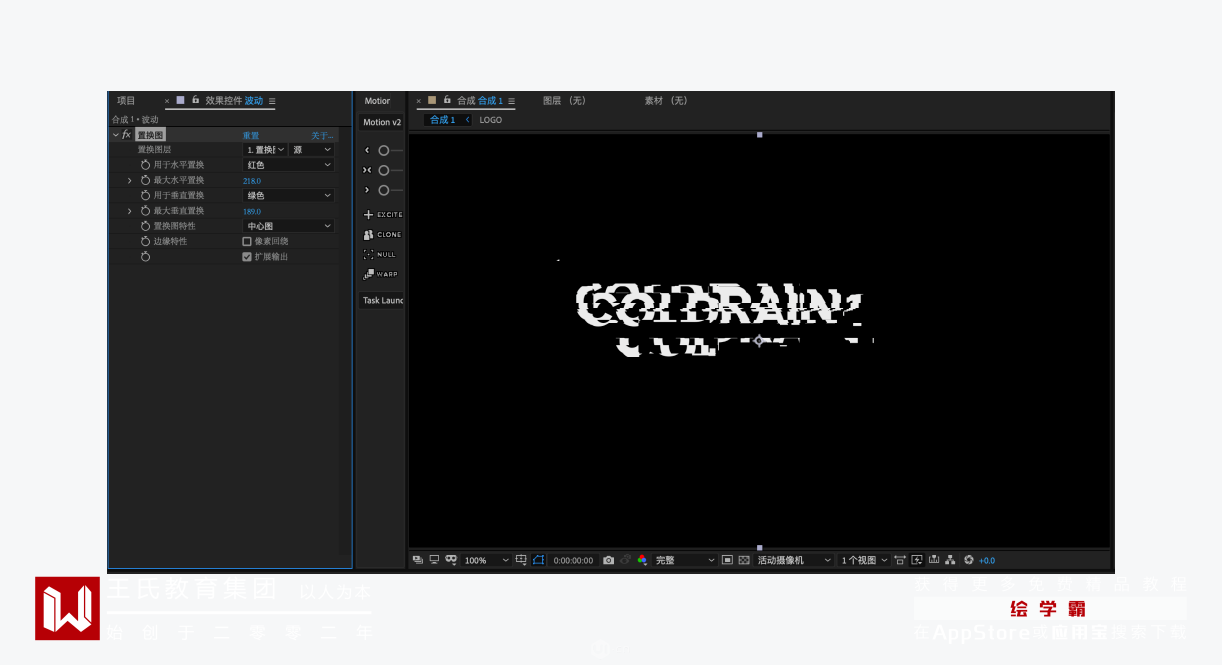Toggle region of interest
This screenshot has width=1222, height=665.
[x=727, y=560]
